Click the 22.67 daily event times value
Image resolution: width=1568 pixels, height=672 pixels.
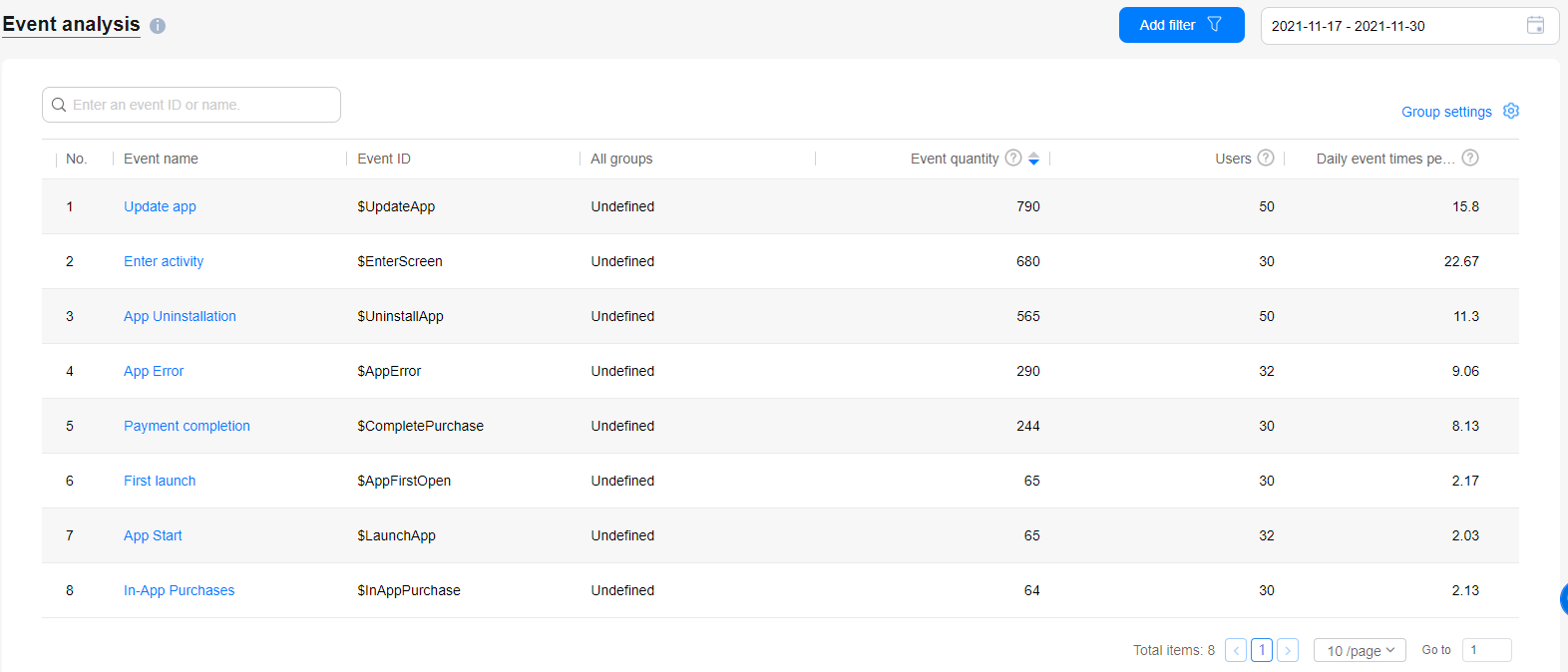coord(1461,261)
